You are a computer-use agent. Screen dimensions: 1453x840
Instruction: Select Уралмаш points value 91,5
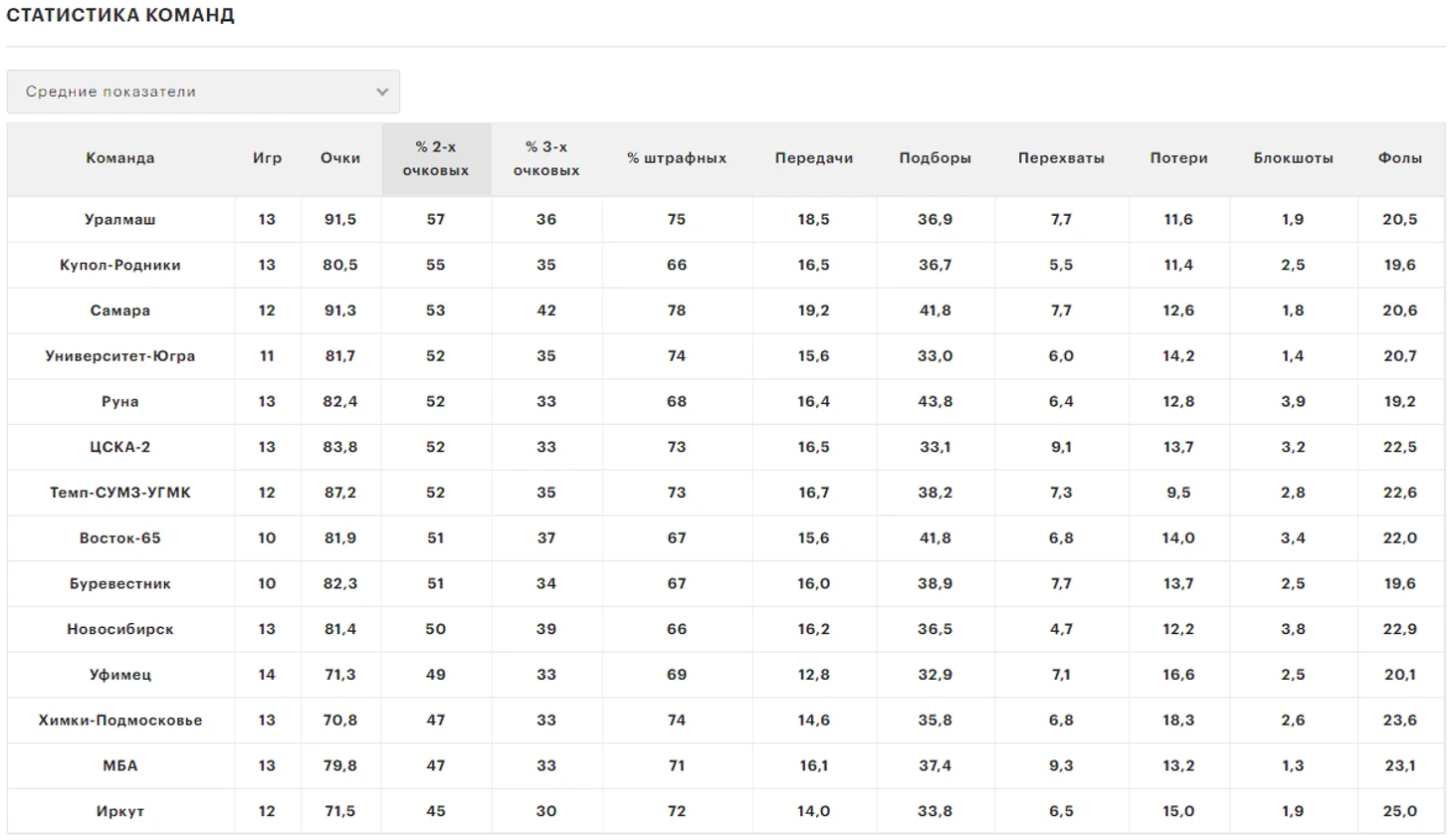(x=340, y=220)
